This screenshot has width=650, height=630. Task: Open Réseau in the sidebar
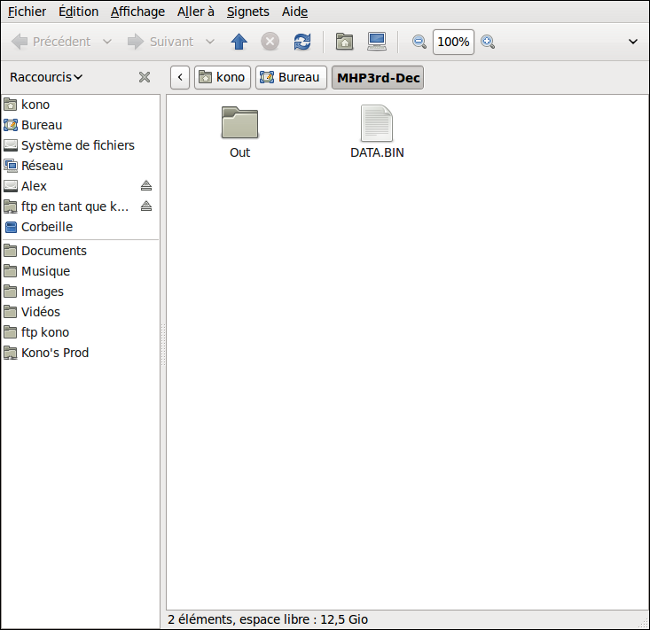point(80,165)
